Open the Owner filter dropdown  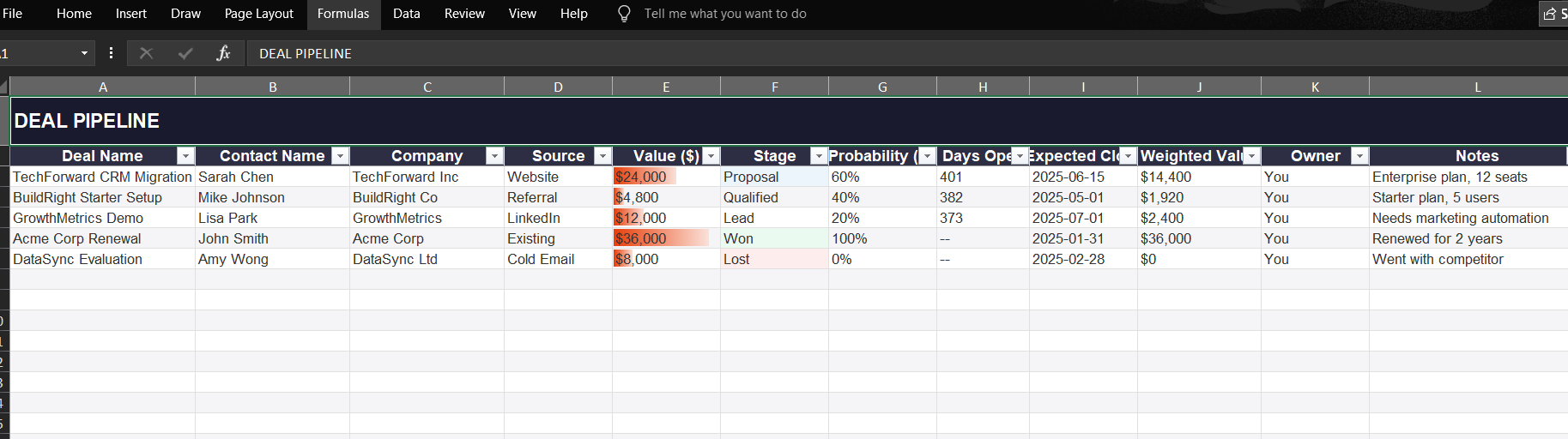(1359, 156)
